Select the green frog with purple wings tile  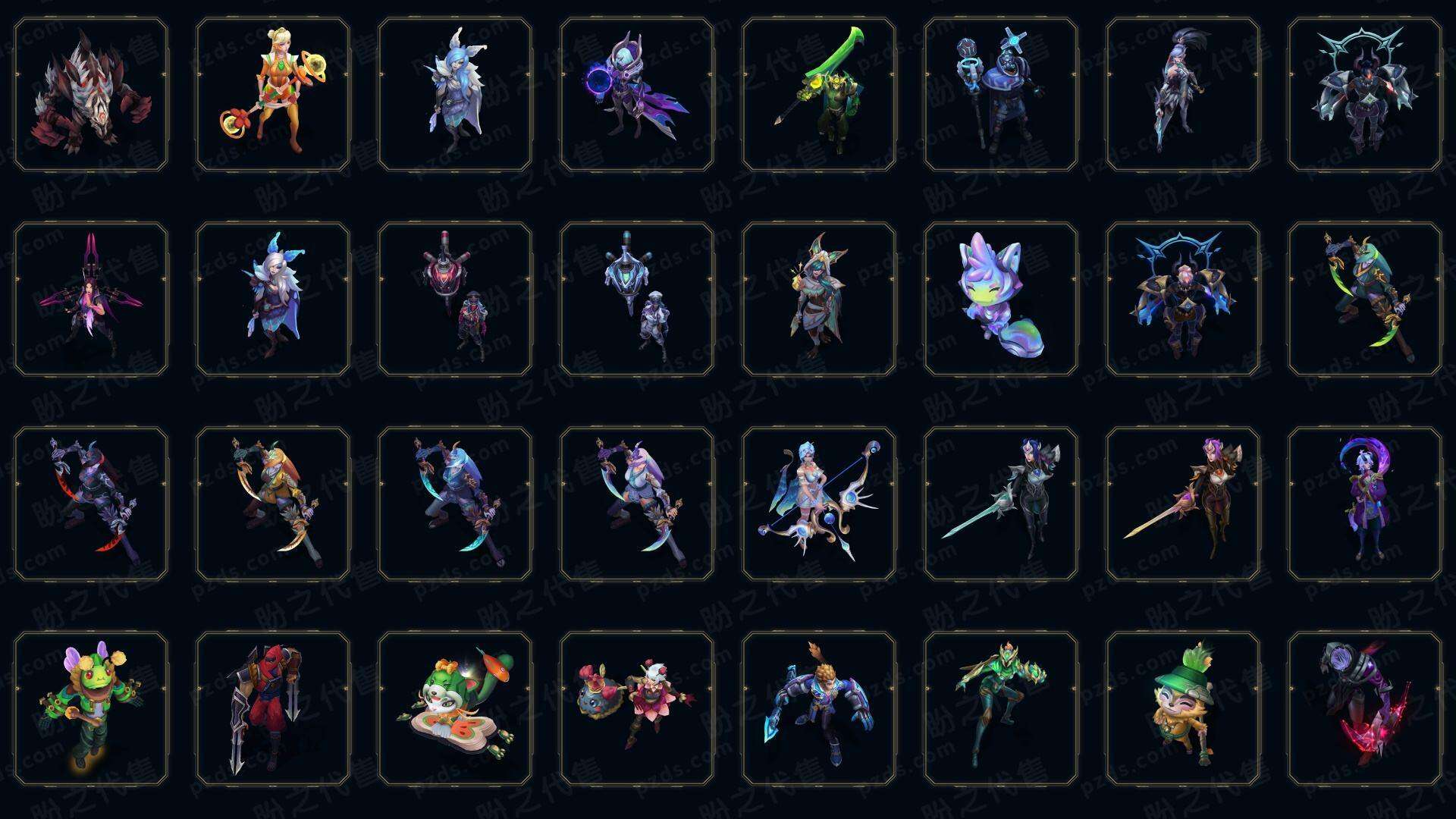(91, 709)
